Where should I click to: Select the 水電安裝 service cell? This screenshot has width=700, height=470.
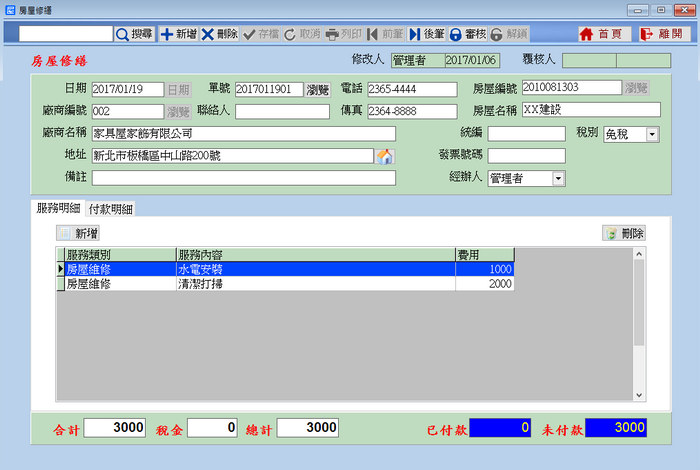[x=316, y=269]
